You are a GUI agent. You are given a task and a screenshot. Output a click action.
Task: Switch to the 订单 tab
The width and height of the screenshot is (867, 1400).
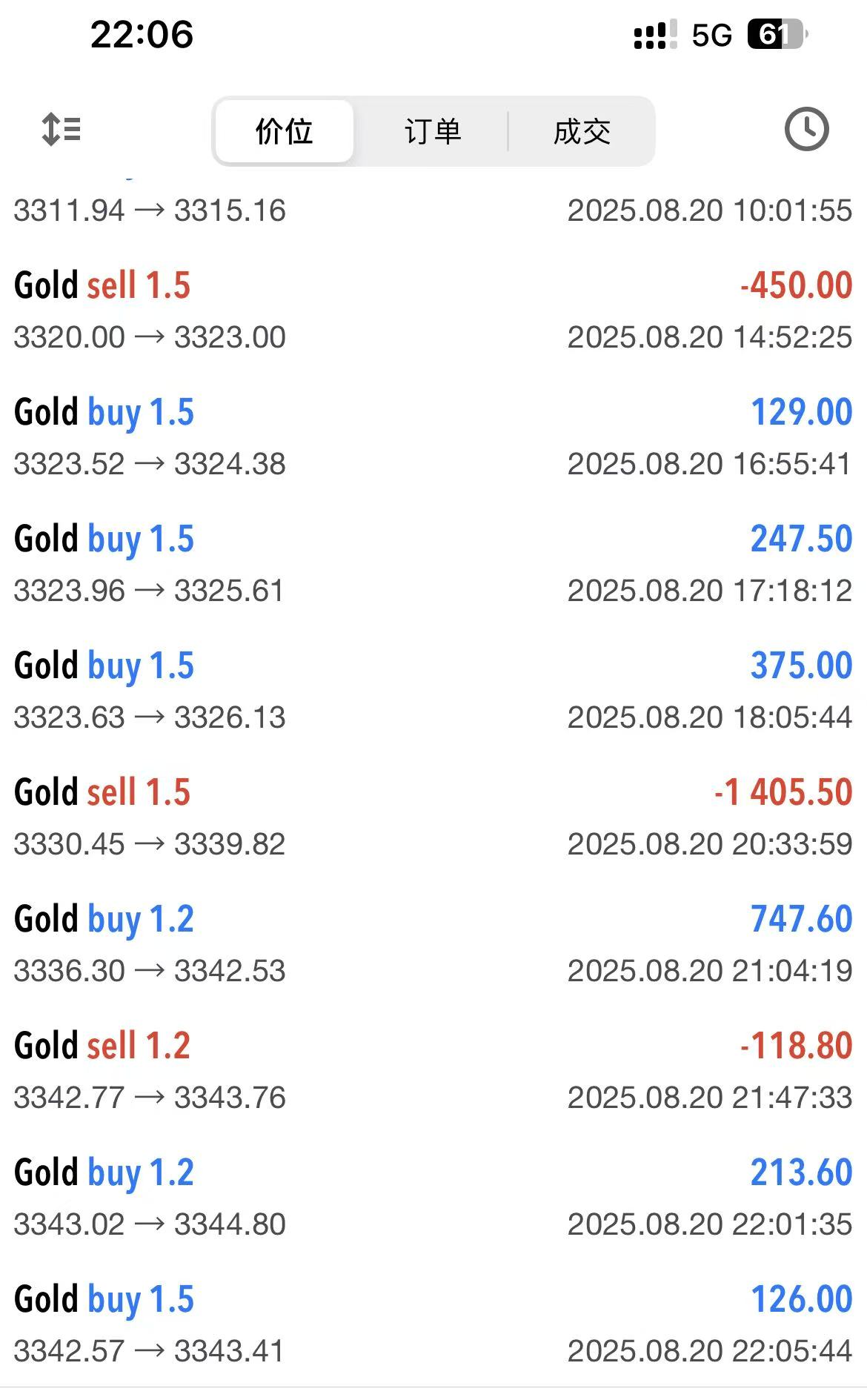point(433,131)
